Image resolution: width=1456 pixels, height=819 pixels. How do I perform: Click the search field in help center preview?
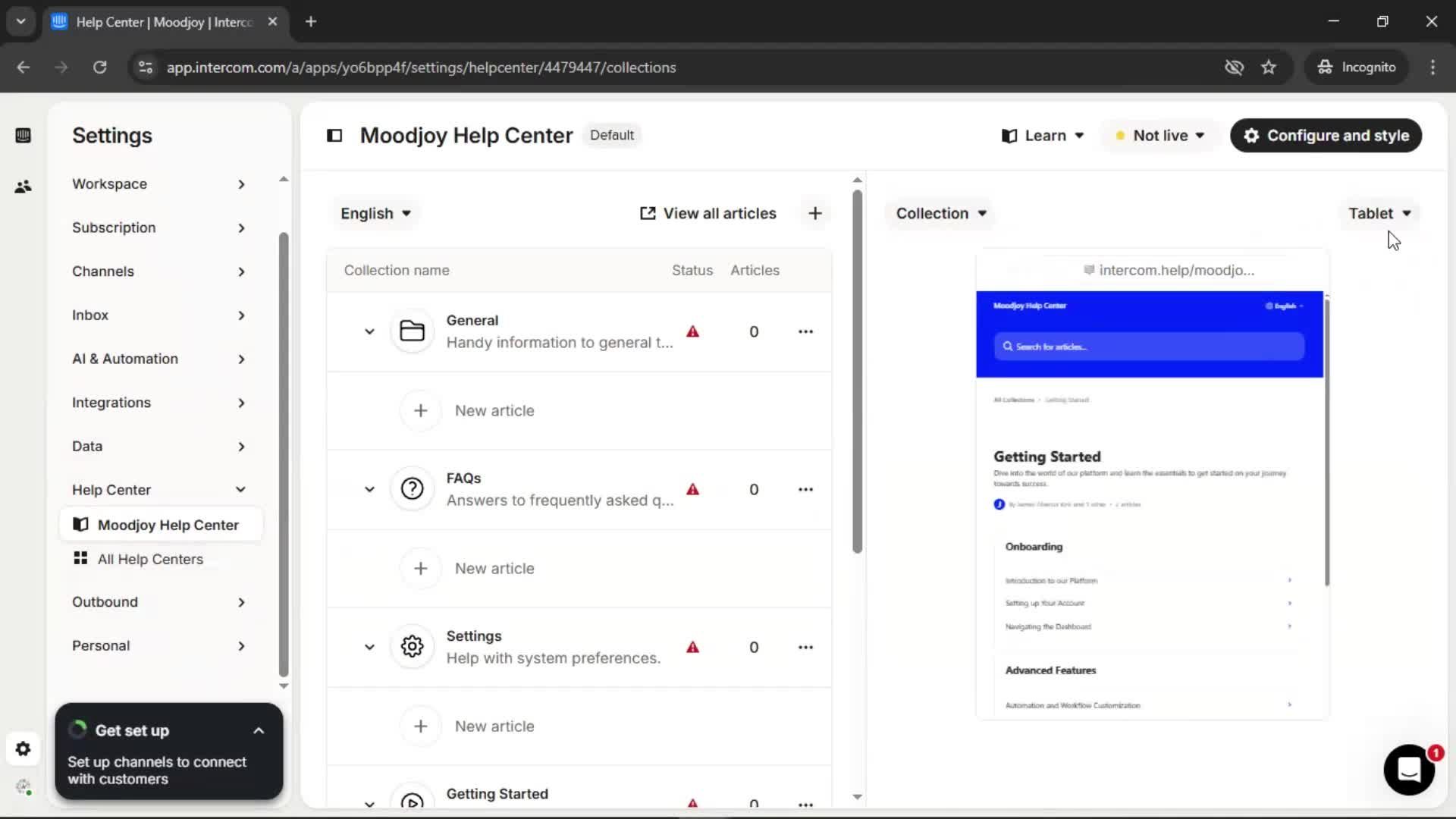coord(1149,347)
